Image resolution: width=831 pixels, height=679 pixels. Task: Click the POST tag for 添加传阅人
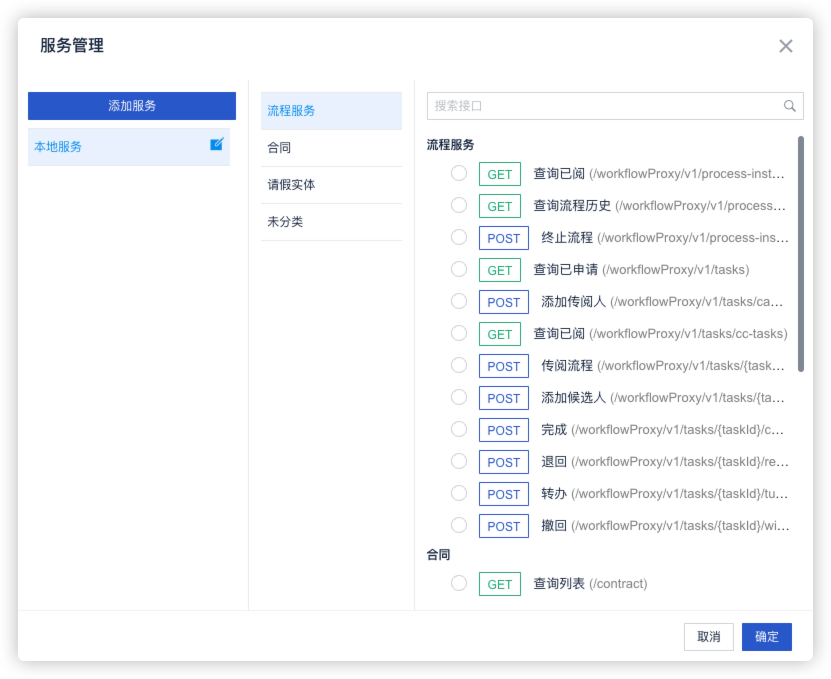coord(503,302)
